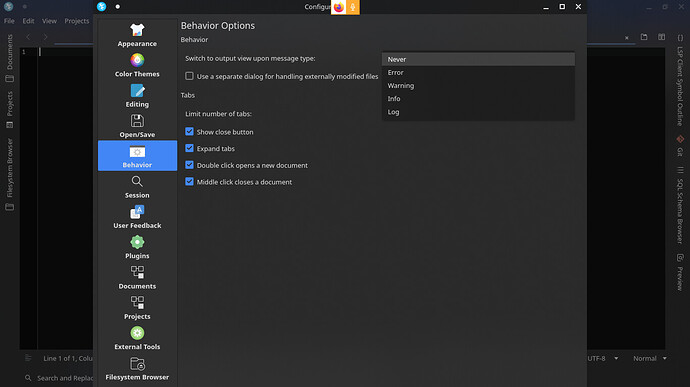This screenshot has height=387, width=690.
Task: Open the Session settings page
Action: point(137,187)
